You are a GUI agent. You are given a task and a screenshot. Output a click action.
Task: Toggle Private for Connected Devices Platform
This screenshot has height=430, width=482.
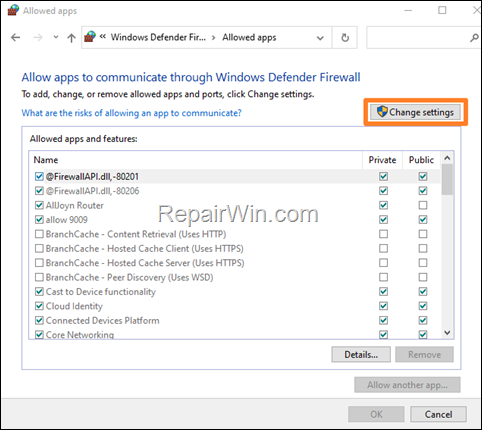pos(384,320)
